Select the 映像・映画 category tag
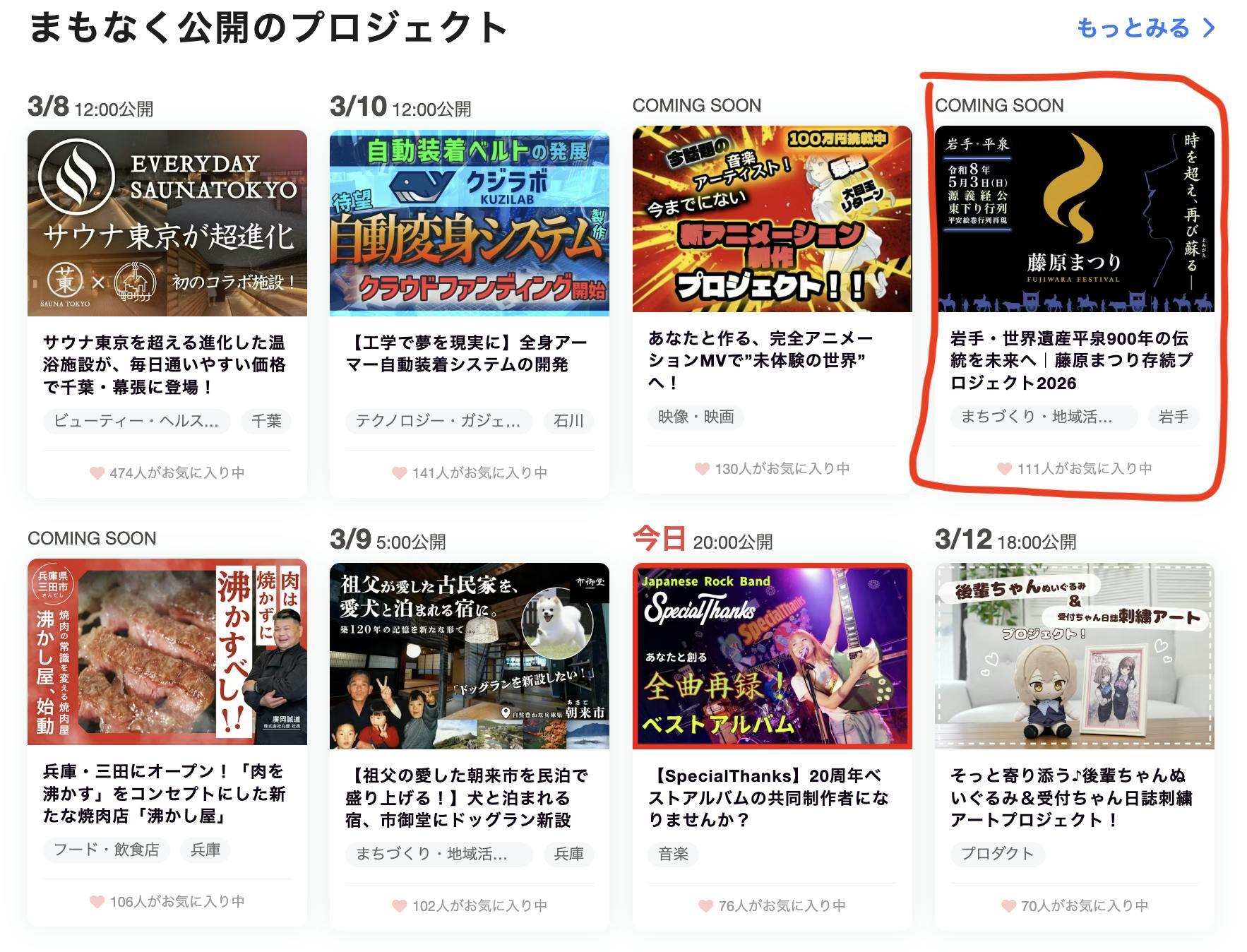 (696, 417)
